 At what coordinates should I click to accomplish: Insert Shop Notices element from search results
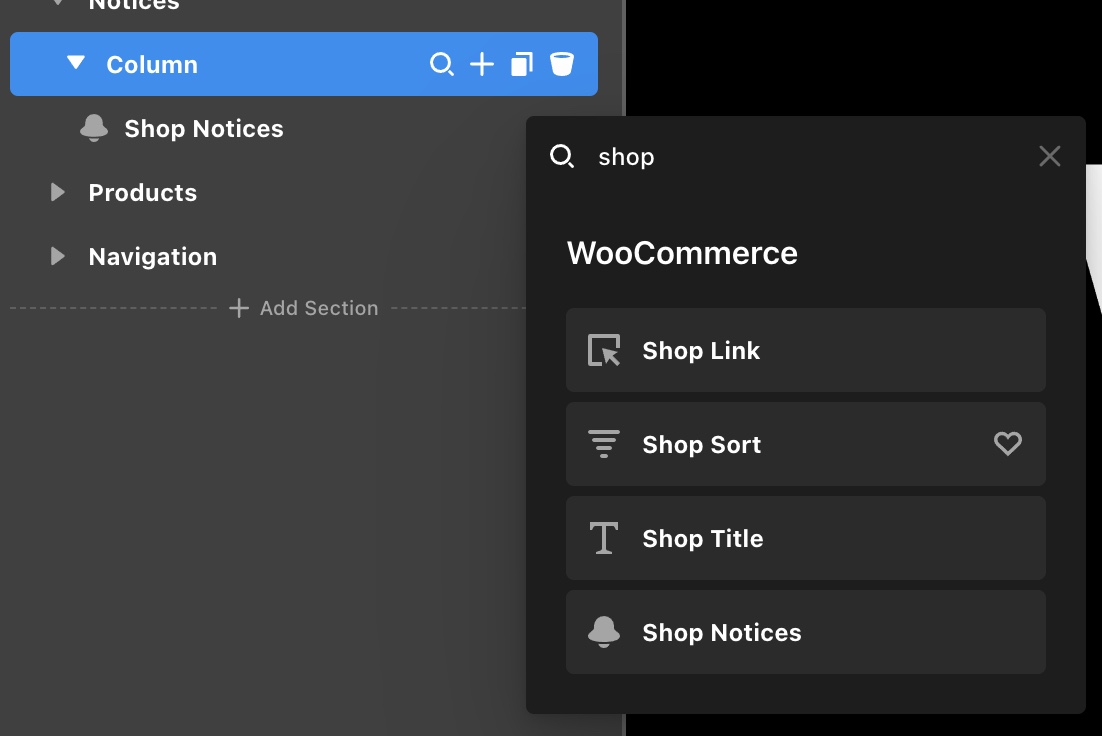pyautogui.click(x=805, y=632)
